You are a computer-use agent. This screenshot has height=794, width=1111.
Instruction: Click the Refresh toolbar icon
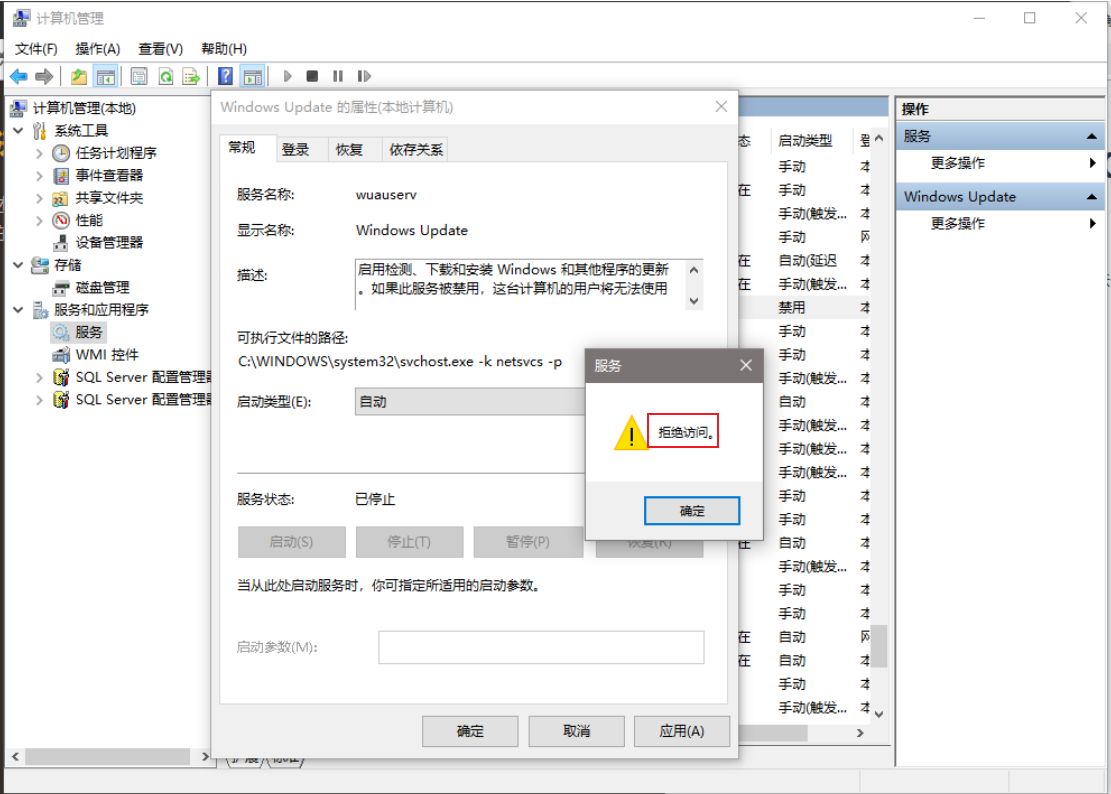(x=165, y=76)
